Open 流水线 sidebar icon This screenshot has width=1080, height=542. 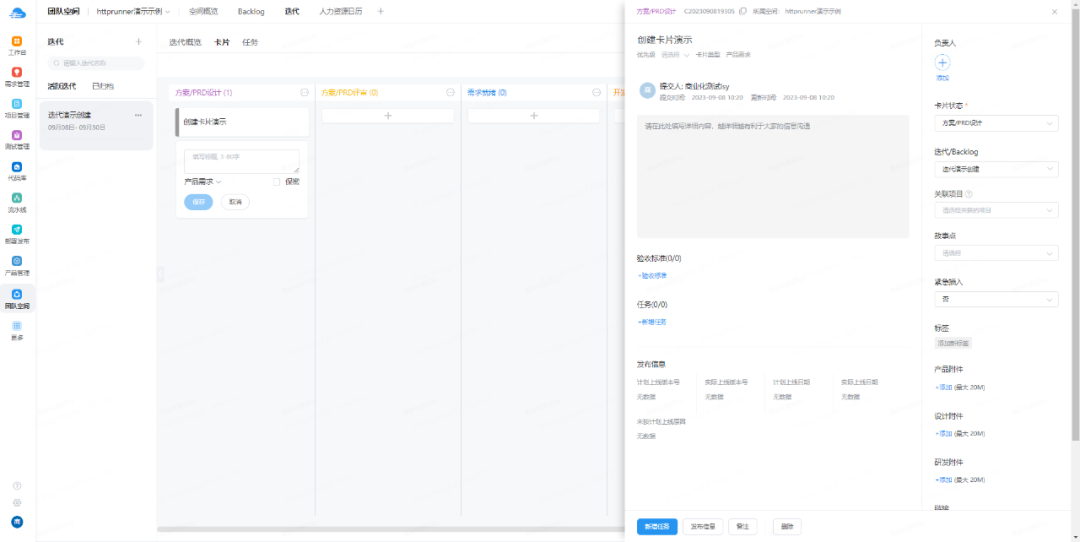[x=17, y=203]
